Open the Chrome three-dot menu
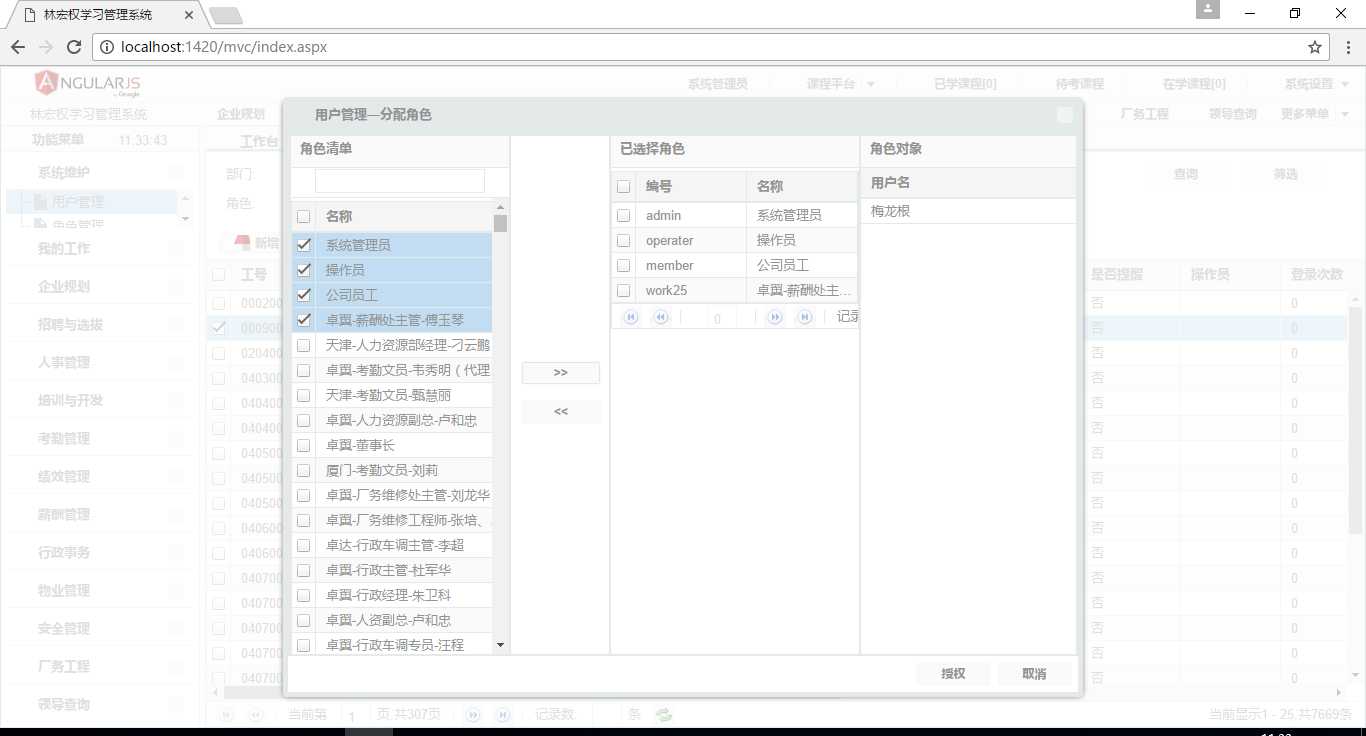This screenshot has width=1366, height=736. pyautogui.click(x=1347, y=47)
